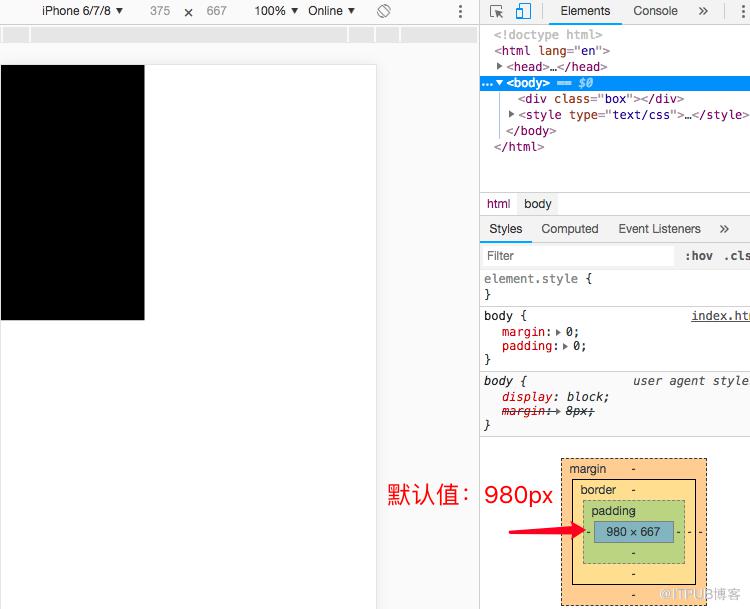Image resolution: width=750 pixels, height=609 pixels.
Task: Collapse the body element node
Action: [499, 83]
